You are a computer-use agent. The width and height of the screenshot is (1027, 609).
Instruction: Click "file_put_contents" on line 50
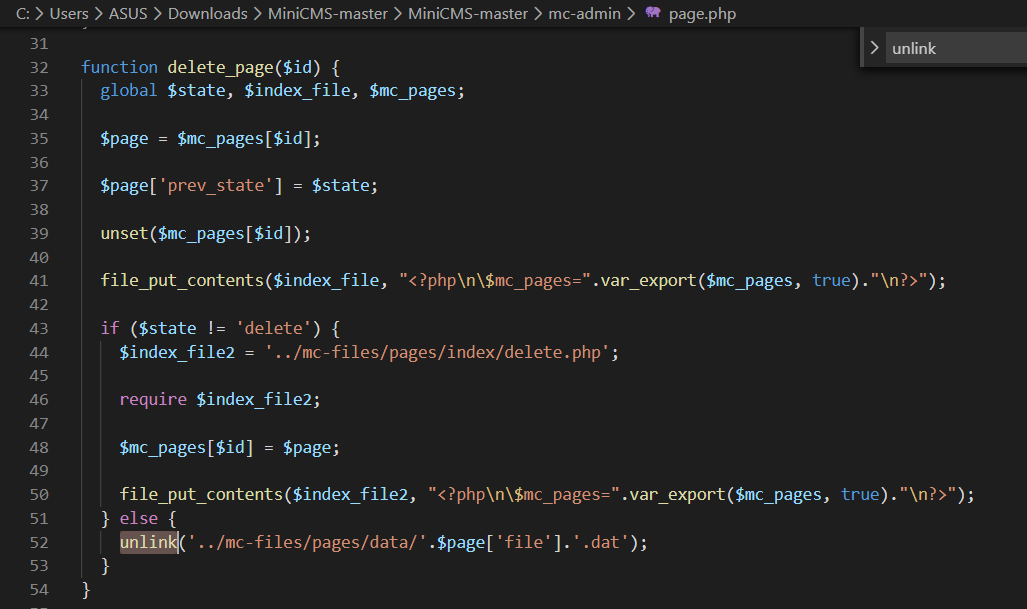tap(201, 494)
